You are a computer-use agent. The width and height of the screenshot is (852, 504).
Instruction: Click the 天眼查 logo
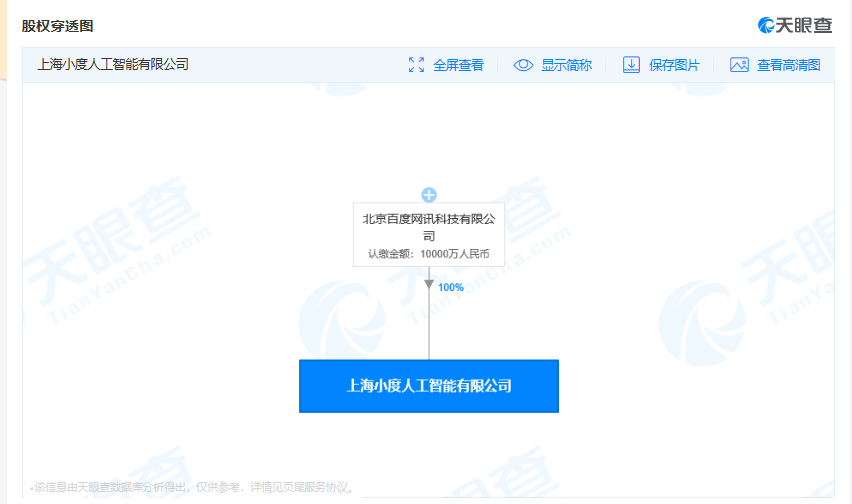click(x=794, y=25)
